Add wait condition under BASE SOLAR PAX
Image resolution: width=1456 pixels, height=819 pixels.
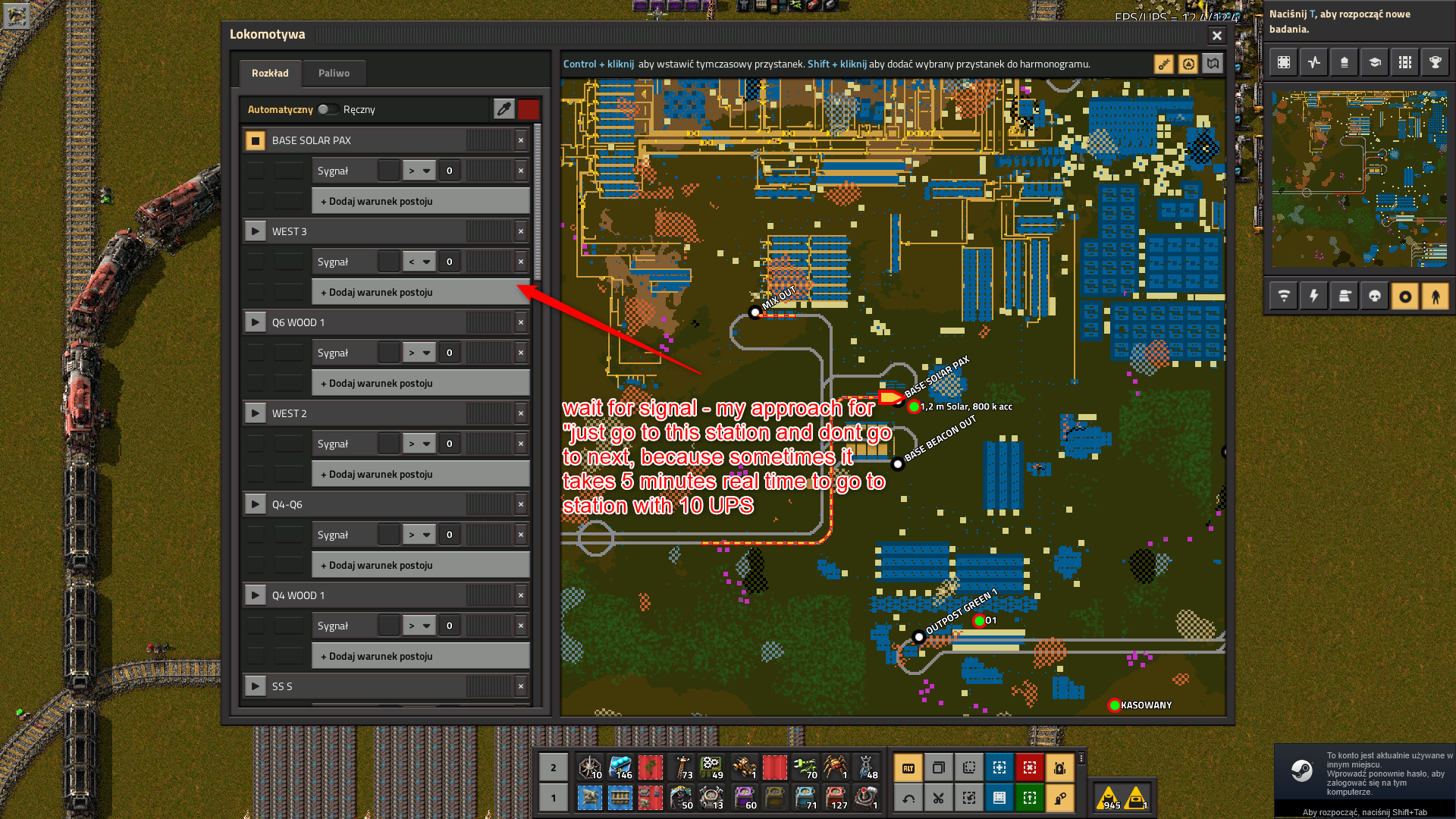point(421,201)
